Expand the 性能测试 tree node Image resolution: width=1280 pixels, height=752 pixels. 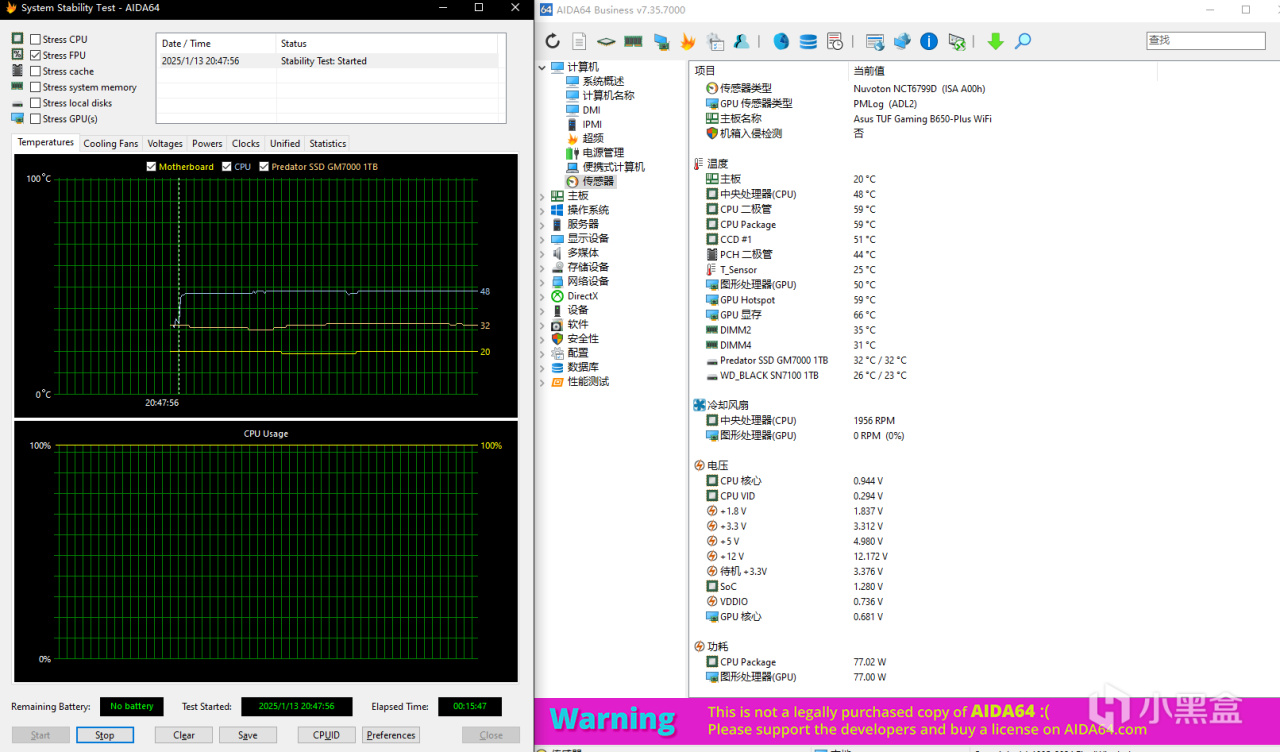point(543,382)
